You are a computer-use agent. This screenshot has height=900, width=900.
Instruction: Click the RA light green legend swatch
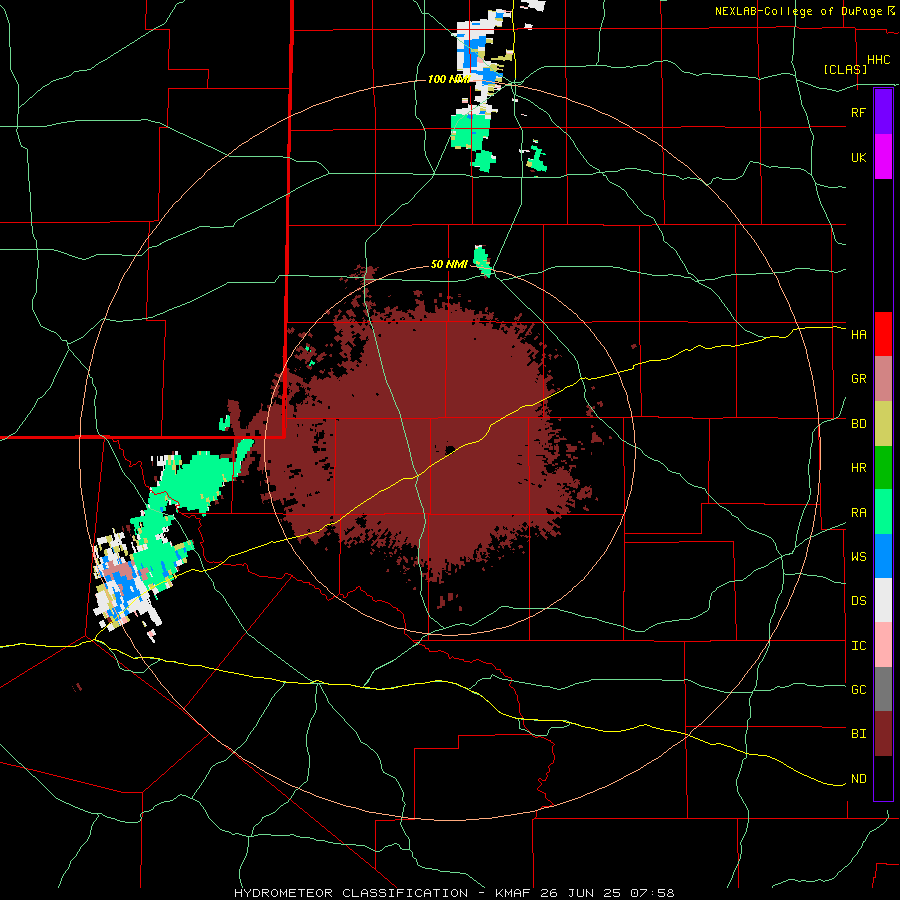coord(883,512)
